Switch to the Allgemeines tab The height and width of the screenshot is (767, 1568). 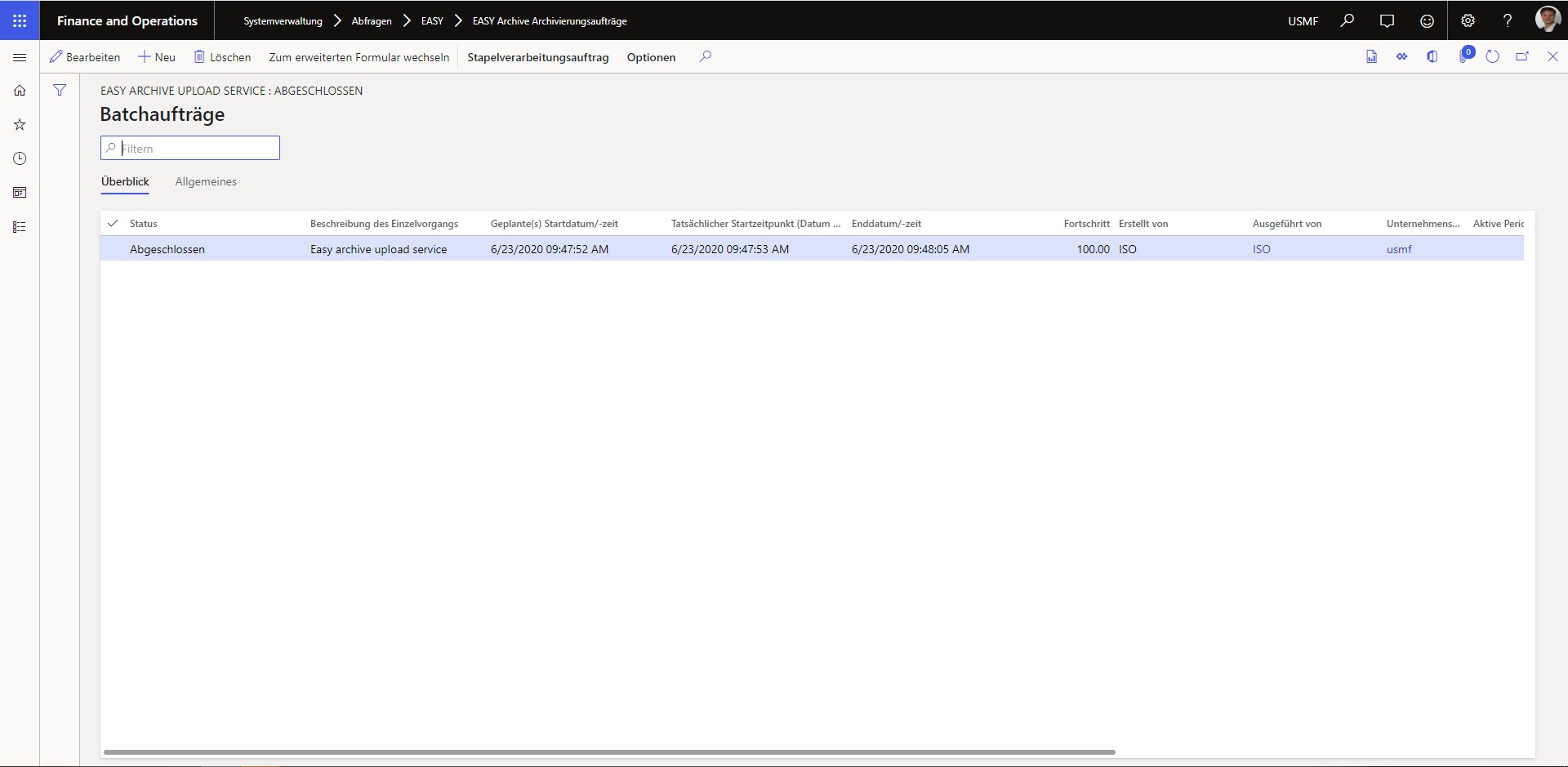coord(206,182)
